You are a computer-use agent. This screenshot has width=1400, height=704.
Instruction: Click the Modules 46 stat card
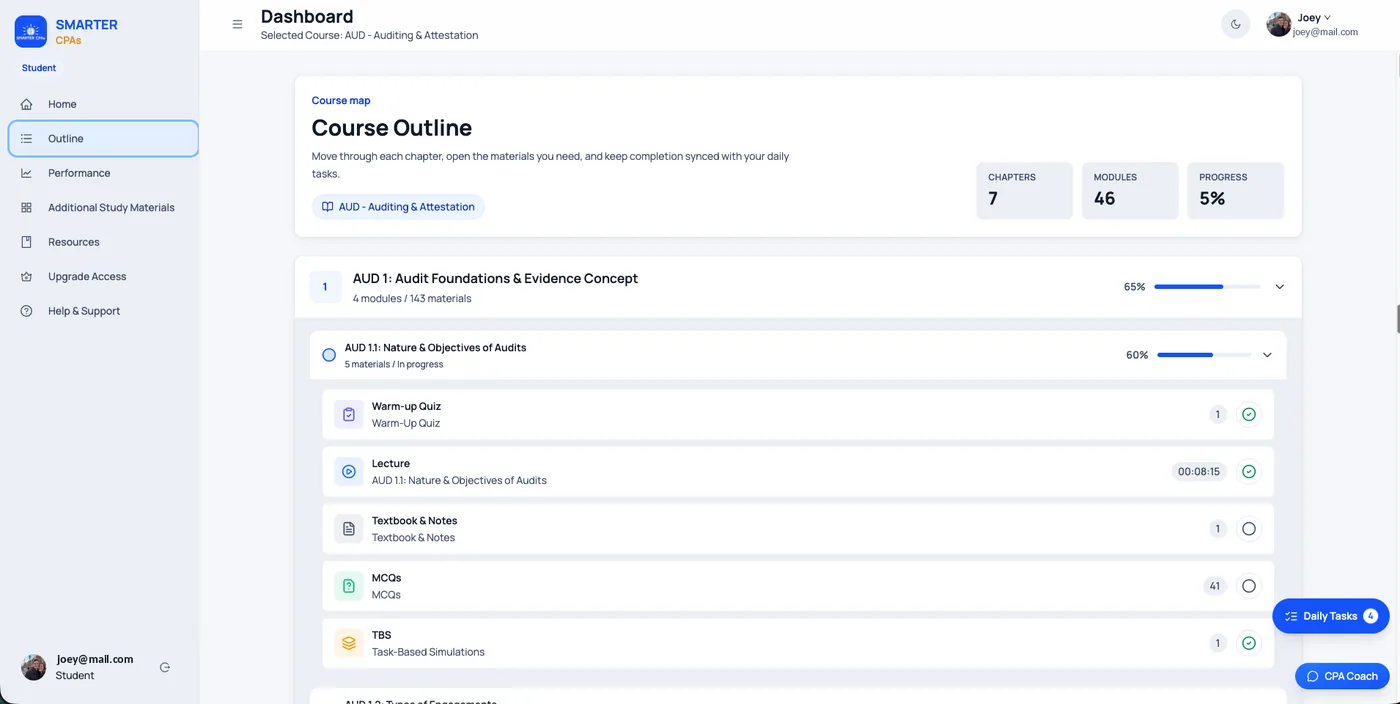[x=1130, y=190]
